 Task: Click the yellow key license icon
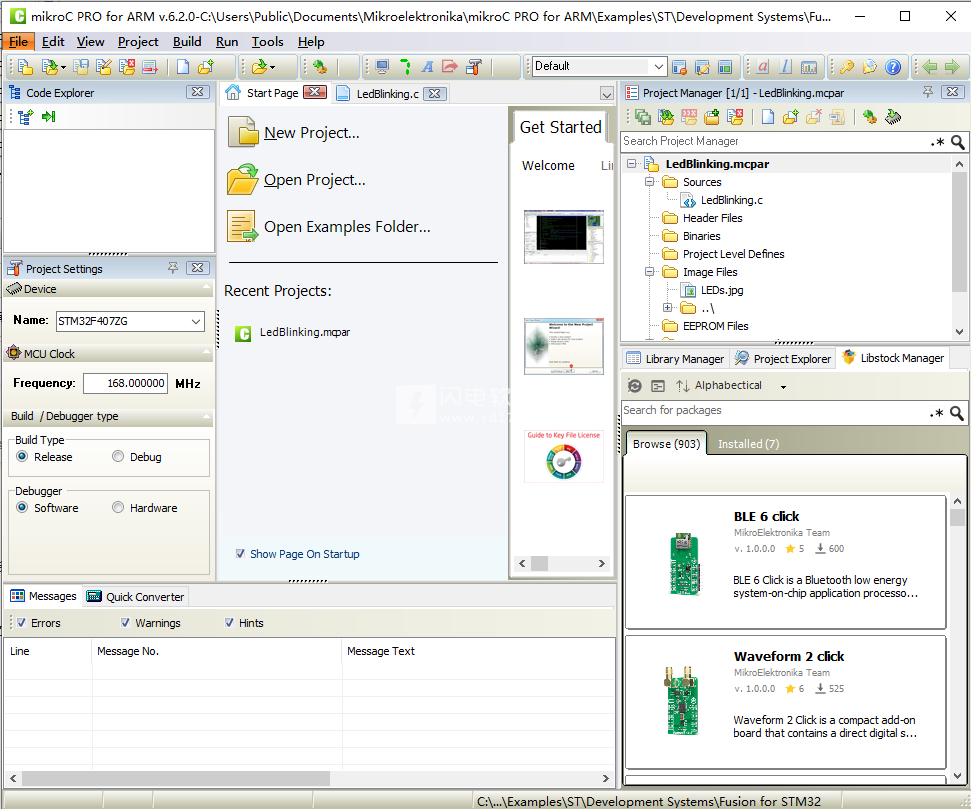coord(847,66)
